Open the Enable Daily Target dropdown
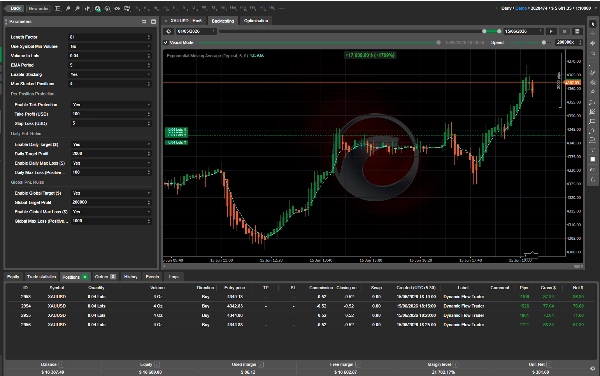This screenshot has width=600, height=376. (x=111, y=144)
